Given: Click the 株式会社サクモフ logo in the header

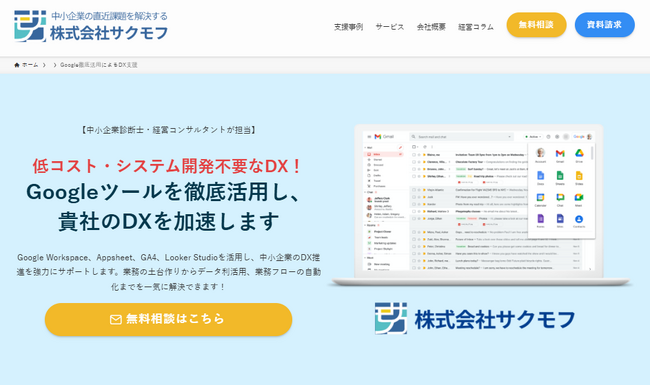Looking at the screenshot, I should pyautogui.click(x=91, y=26).
